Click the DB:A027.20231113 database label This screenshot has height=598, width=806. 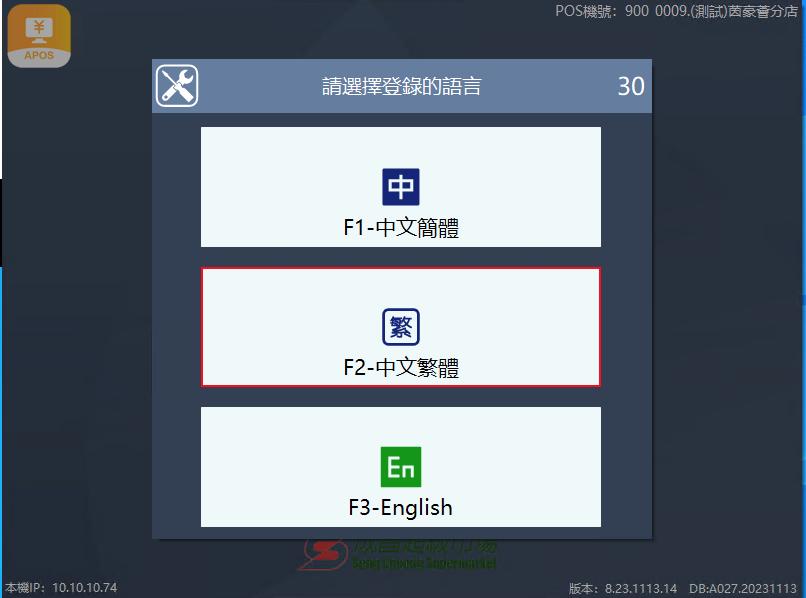pyautogui.click(x=743, y=588)
